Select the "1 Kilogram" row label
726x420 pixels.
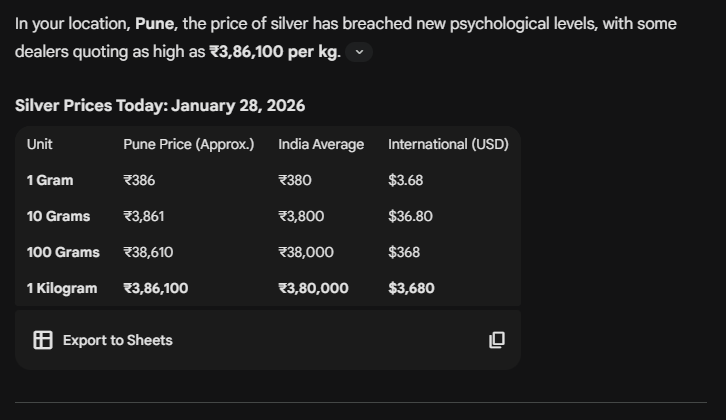tap(62, 288)
